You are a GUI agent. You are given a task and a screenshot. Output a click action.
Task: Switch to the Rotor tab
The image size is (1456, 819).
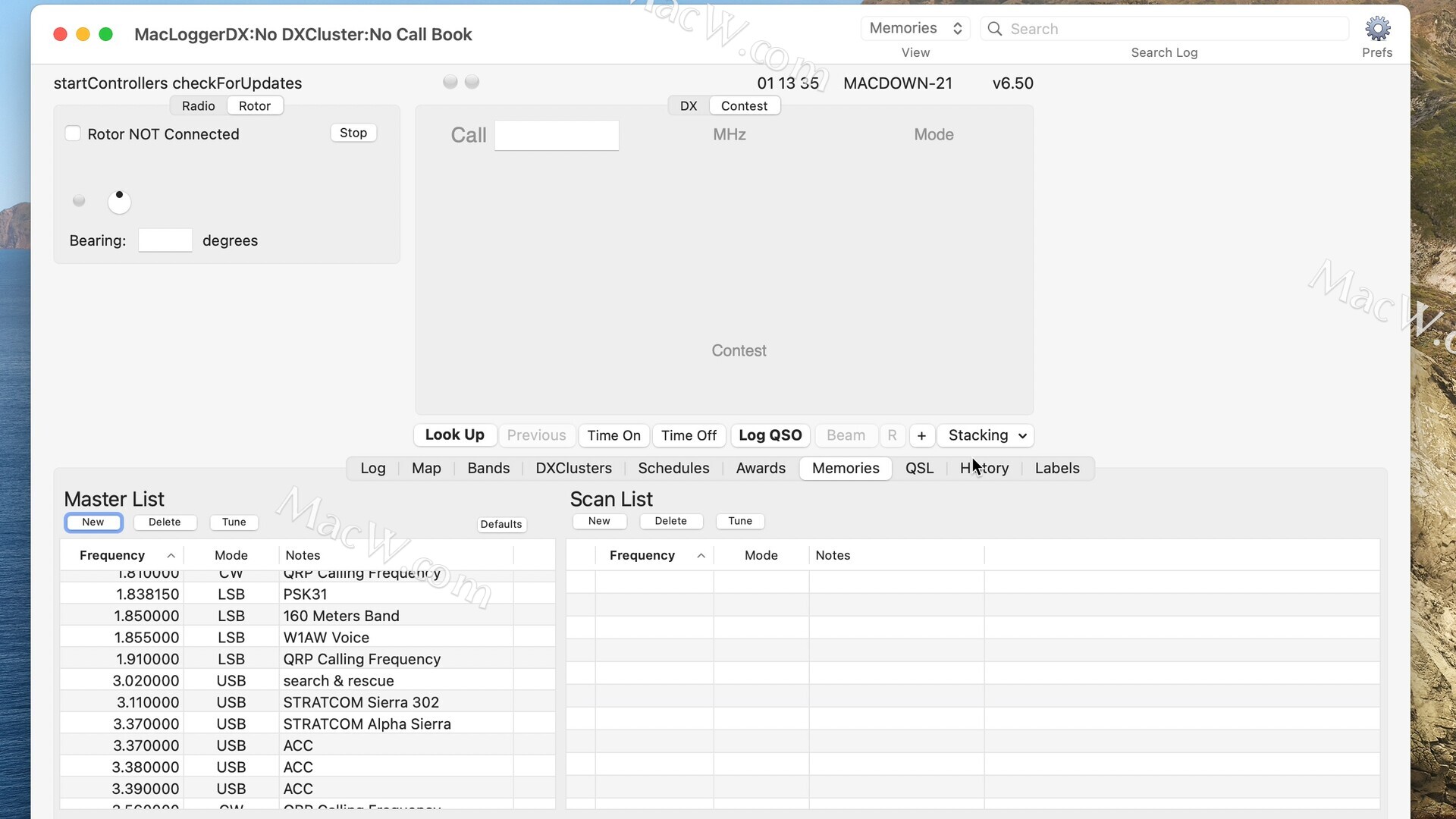click(255, 106)
